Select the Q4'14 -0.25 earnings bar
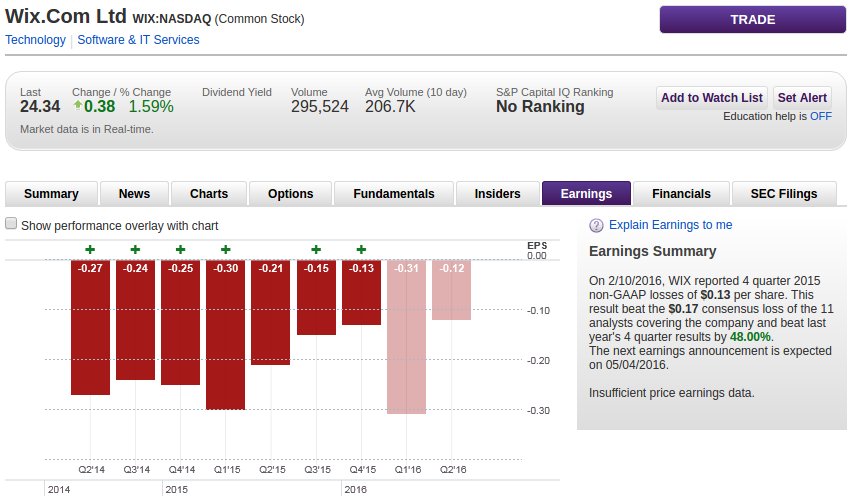This screenshot has height=503, width=855. 180,322
